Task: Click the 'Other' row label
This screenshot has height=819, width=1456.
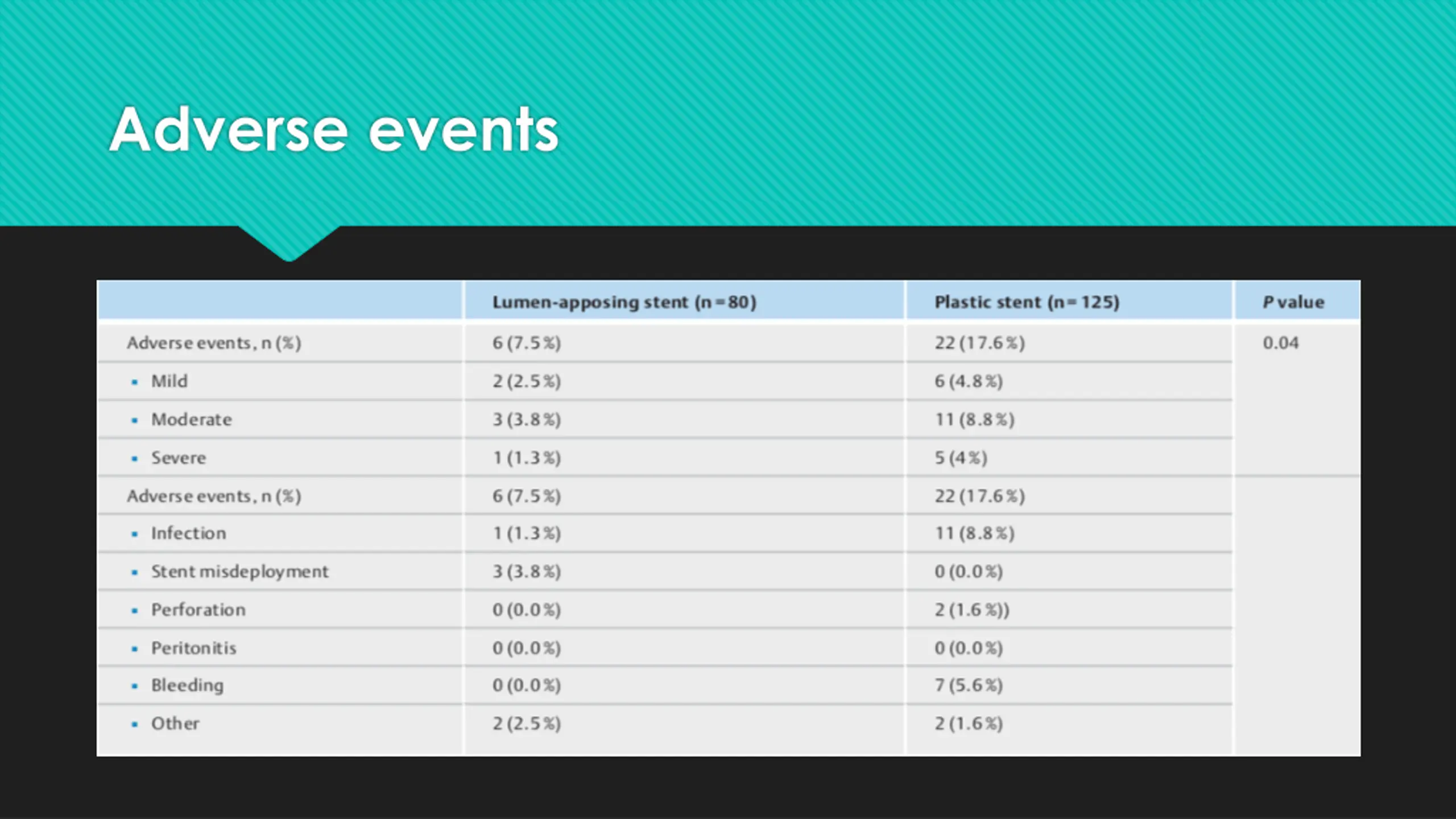Action: coord(175,723)
